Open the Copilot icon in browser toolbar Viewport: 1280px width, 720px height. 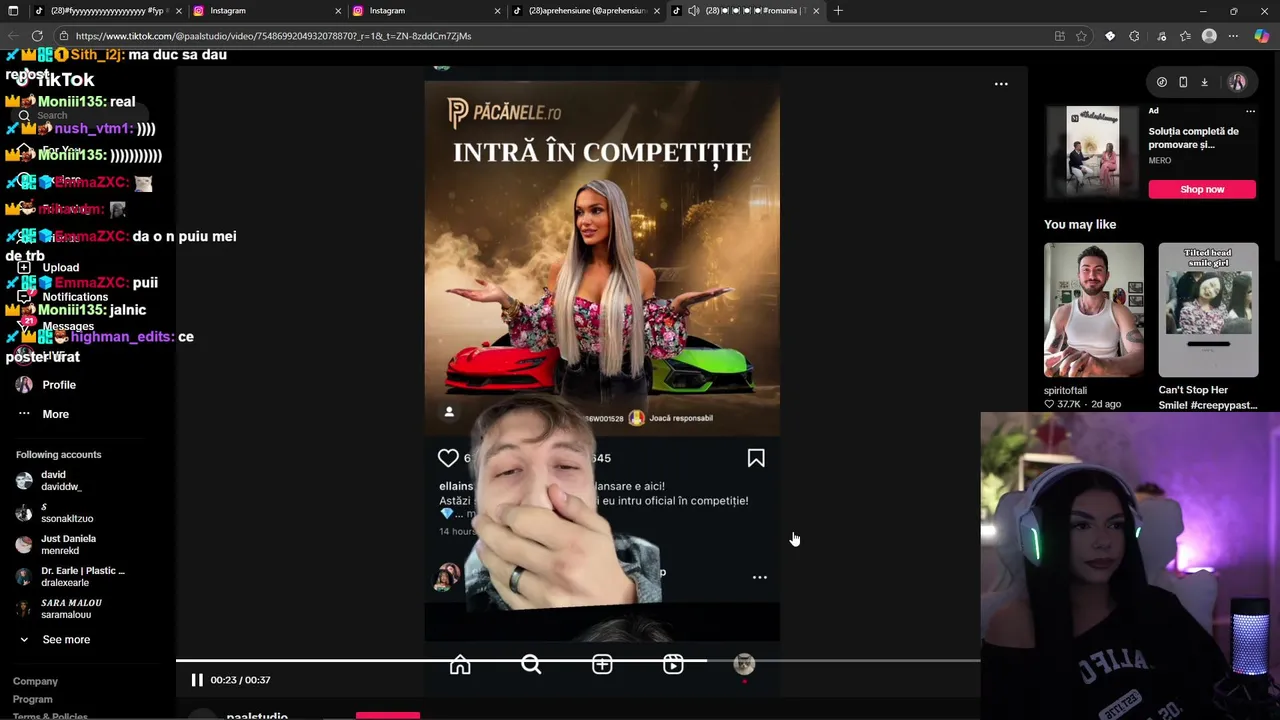[x=1262, y=36]
